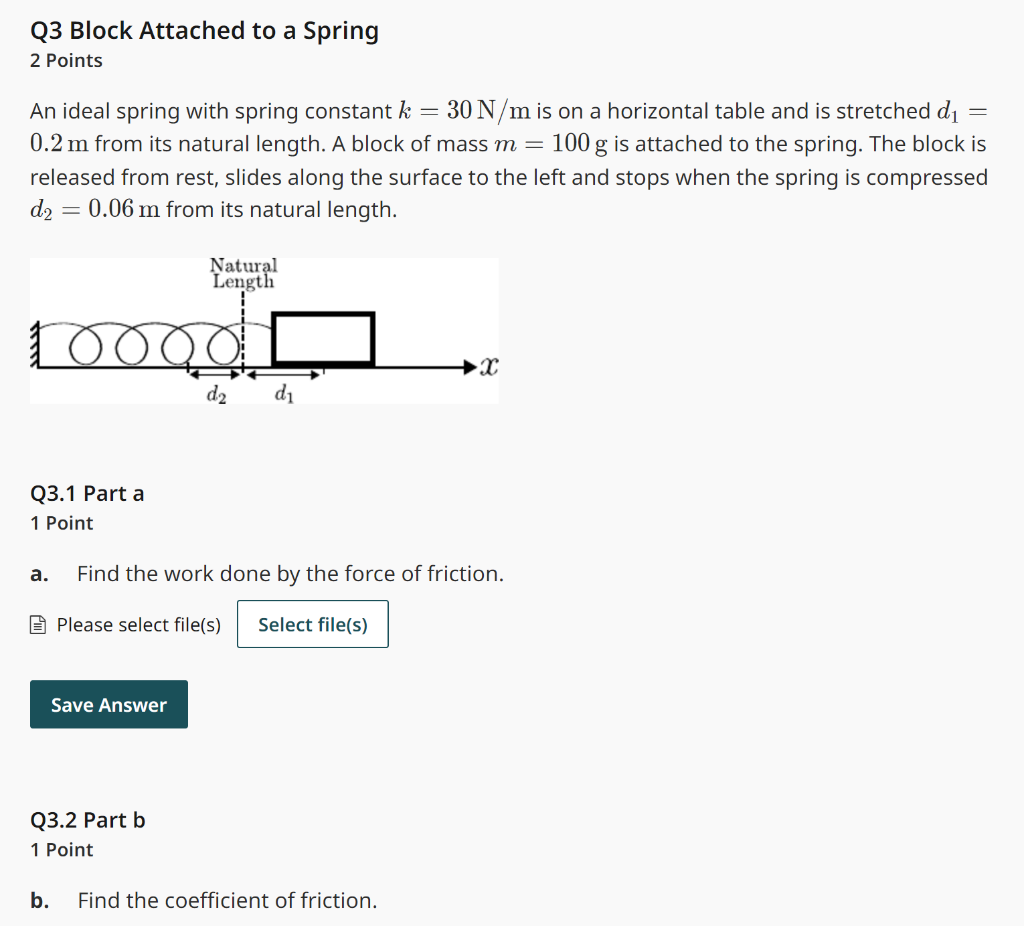Click the Select file(s) button
Viewport: 1024px width, 926px height.
[312, 624]
